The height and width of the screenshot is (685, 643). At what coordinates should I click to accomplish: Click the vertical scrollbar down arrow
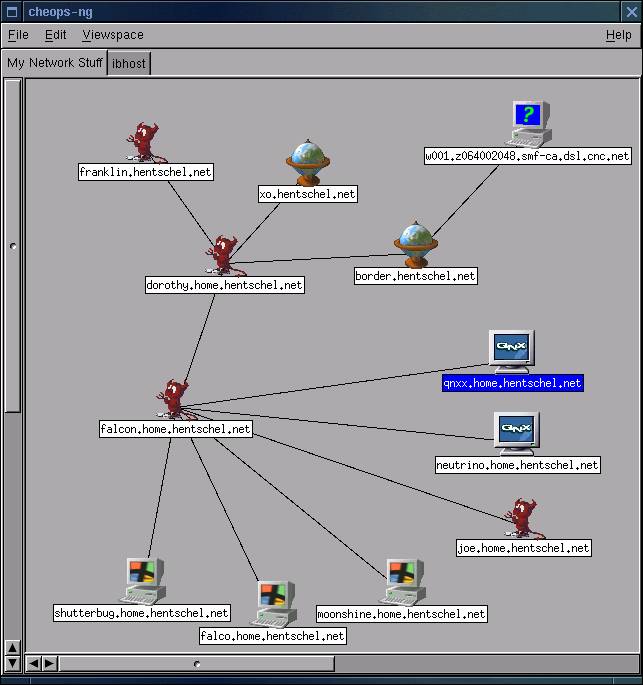pos(13,663)
